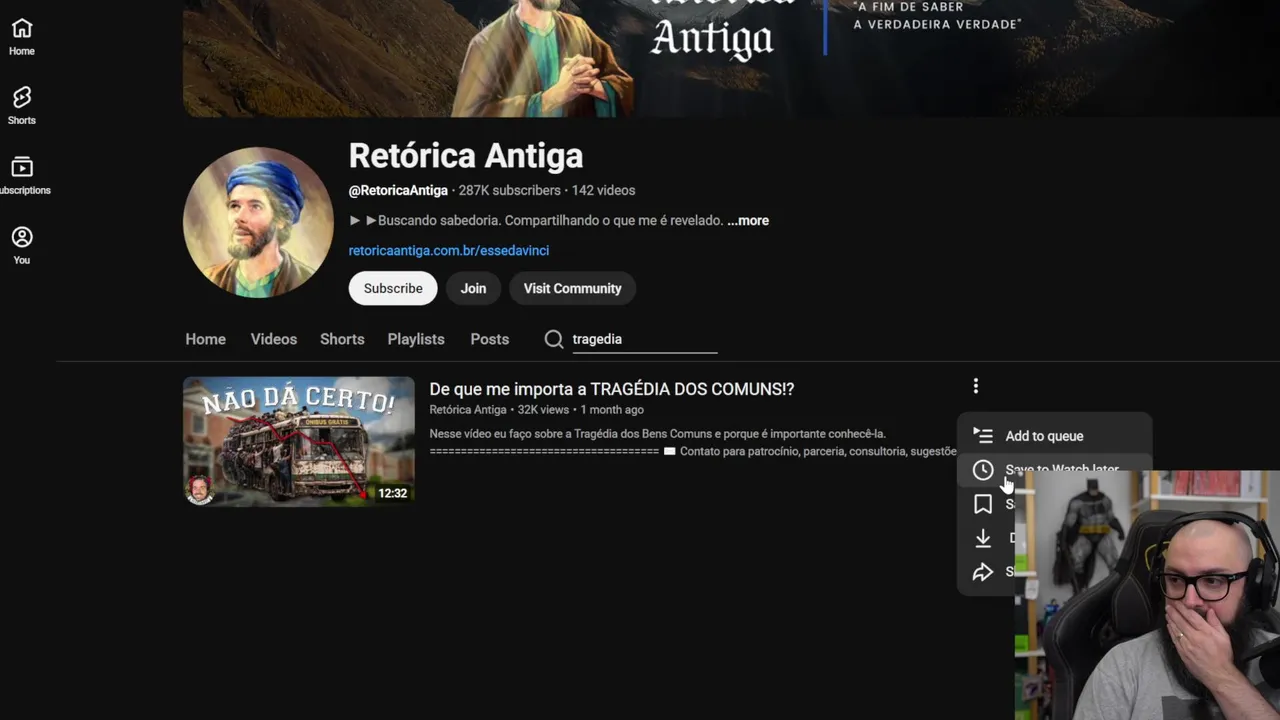Screen dimensions: 1280x720
Task: Click the '12:32' duration badge
Action: [392, 493]
